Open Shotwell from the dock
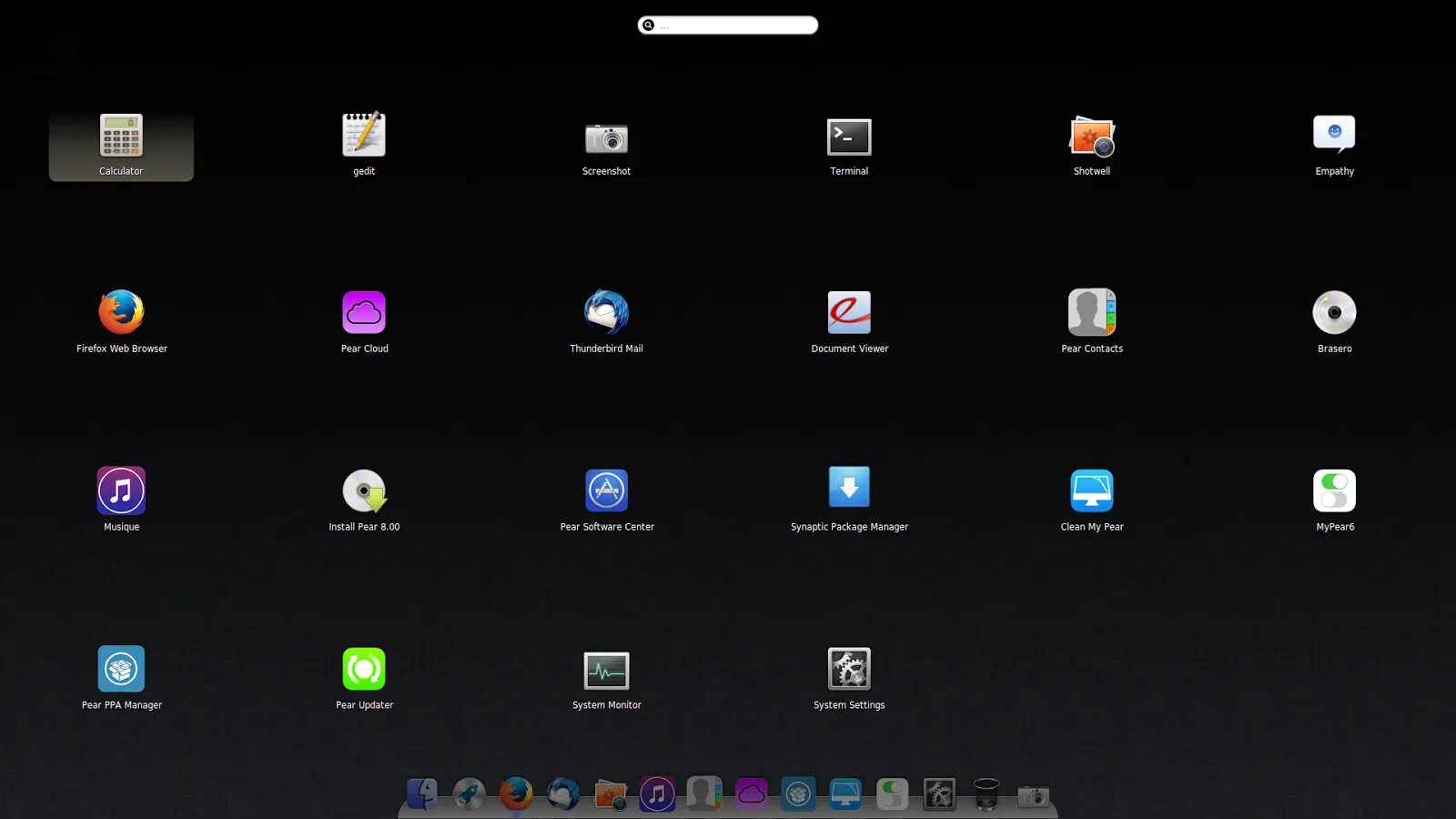Viewport: 1456px width, 819px height. coord(611,795)
